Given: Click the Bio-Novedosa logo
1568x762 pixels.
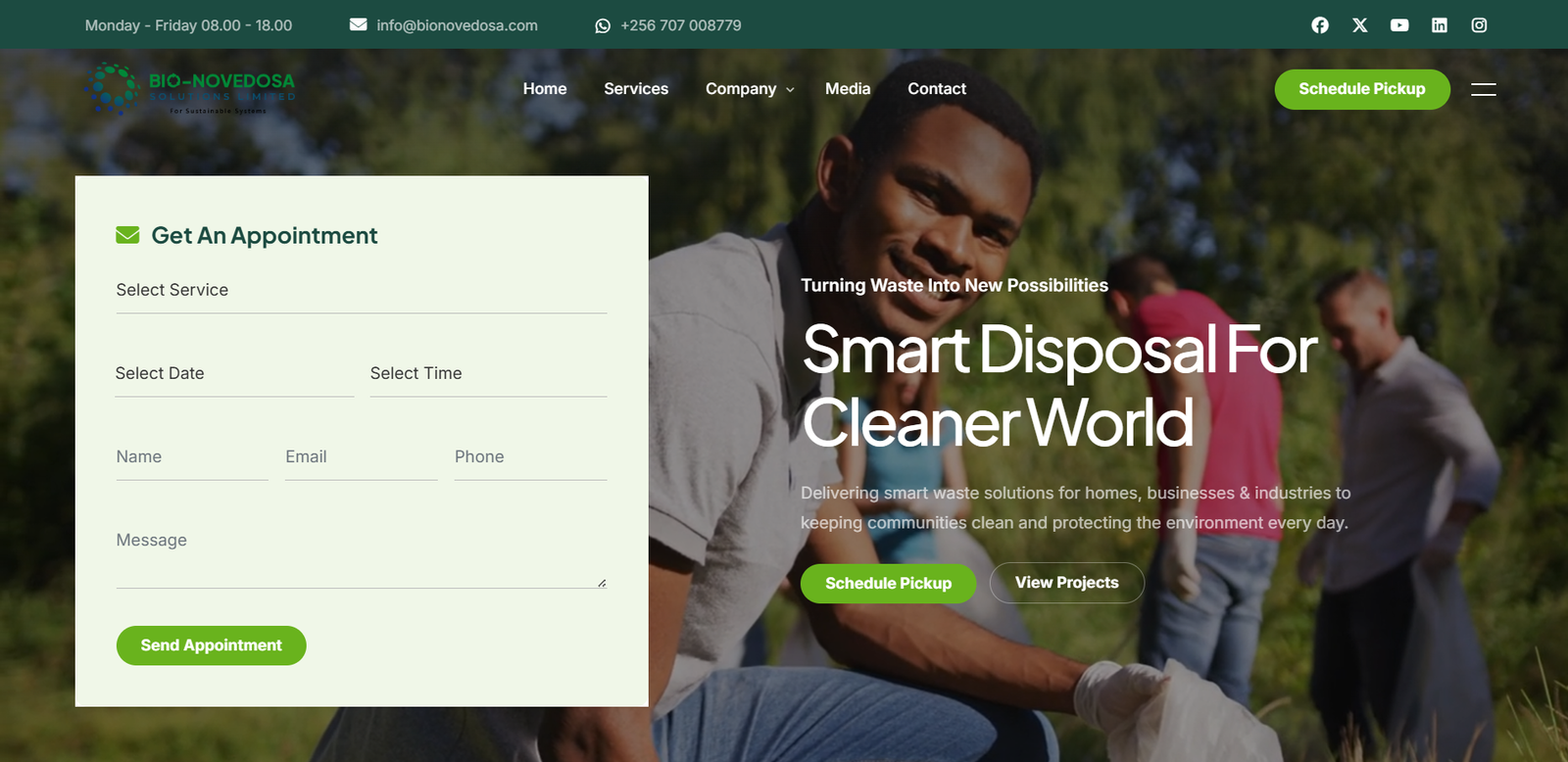Looking at the screenshot, I should (x=190, y=89).
